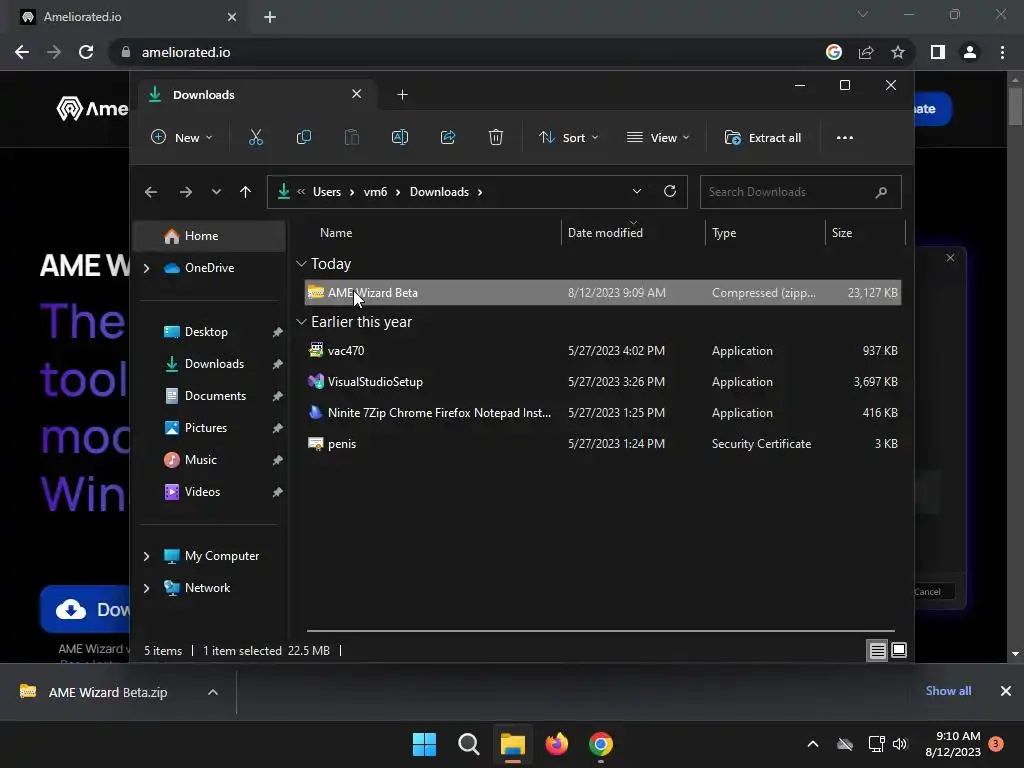
Task: Go back in Chrome browser
Action: pos(22,52)
